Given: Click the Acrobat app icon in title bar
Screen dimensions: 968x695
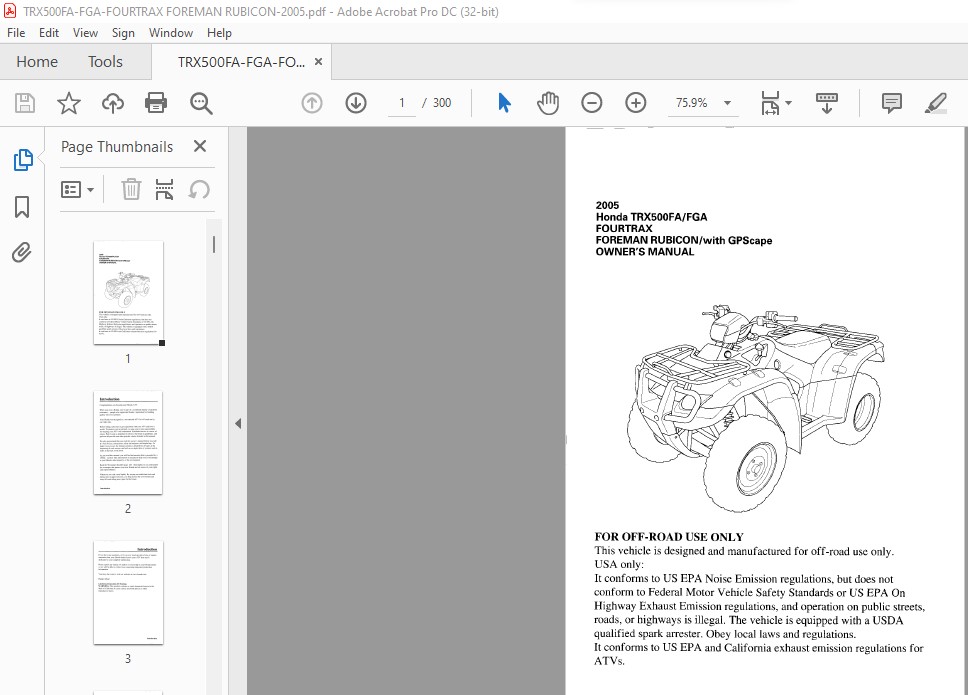Looking at the screenshot, I should (x=10, y=11).
